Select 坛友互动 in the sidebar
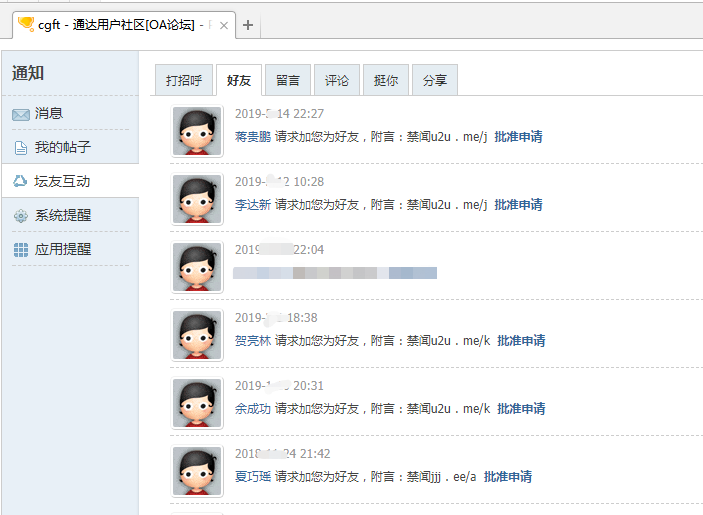703x515 pixels. click(x=70, y=181)
